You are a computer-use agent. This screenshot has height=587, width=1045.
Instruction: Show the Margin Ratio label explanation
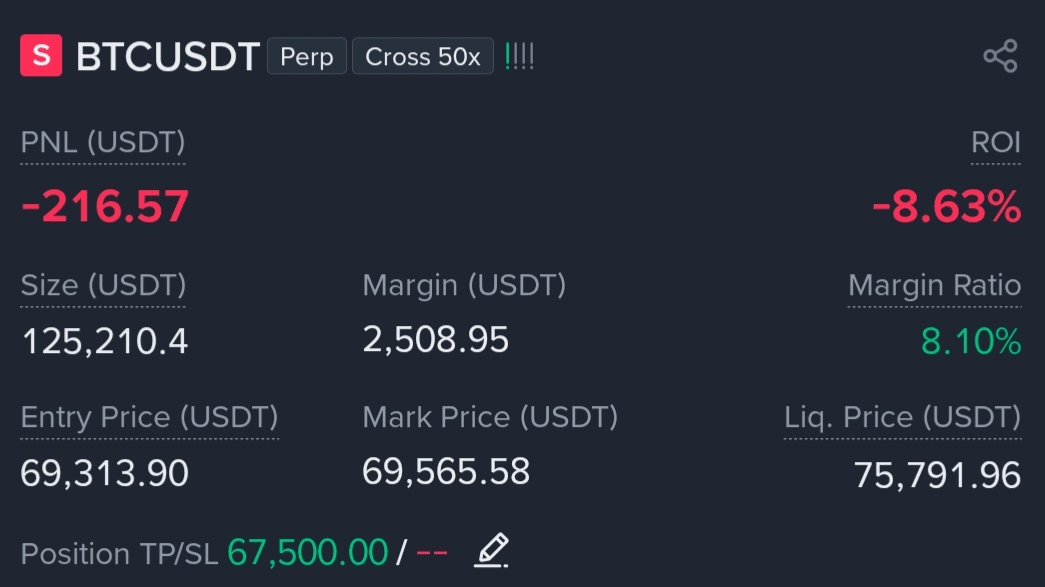pos(934,285)
